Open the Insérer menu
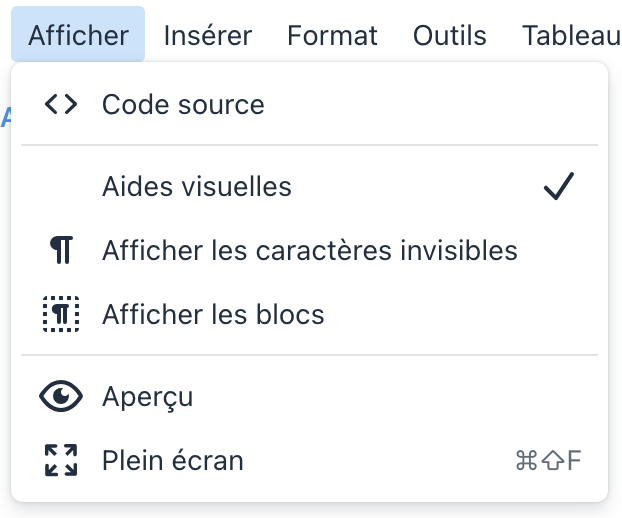 point(207,36)
